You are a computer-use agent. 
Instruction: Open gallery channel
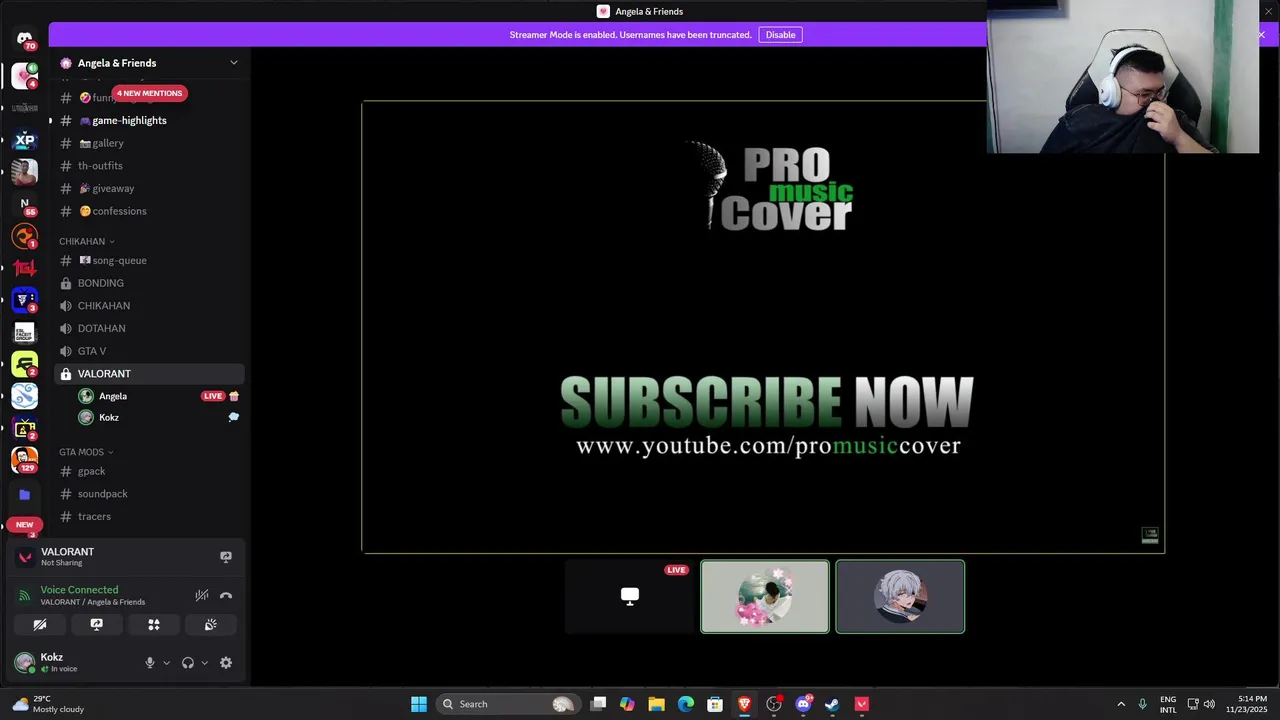[150, 143]
